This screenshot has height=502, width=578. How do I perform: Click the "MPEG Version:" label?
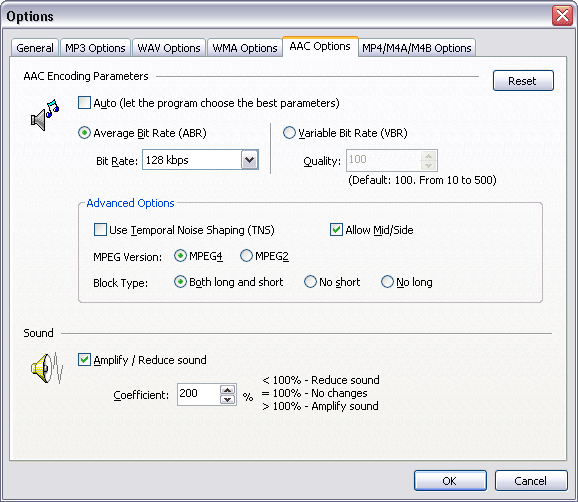point(128,257)
